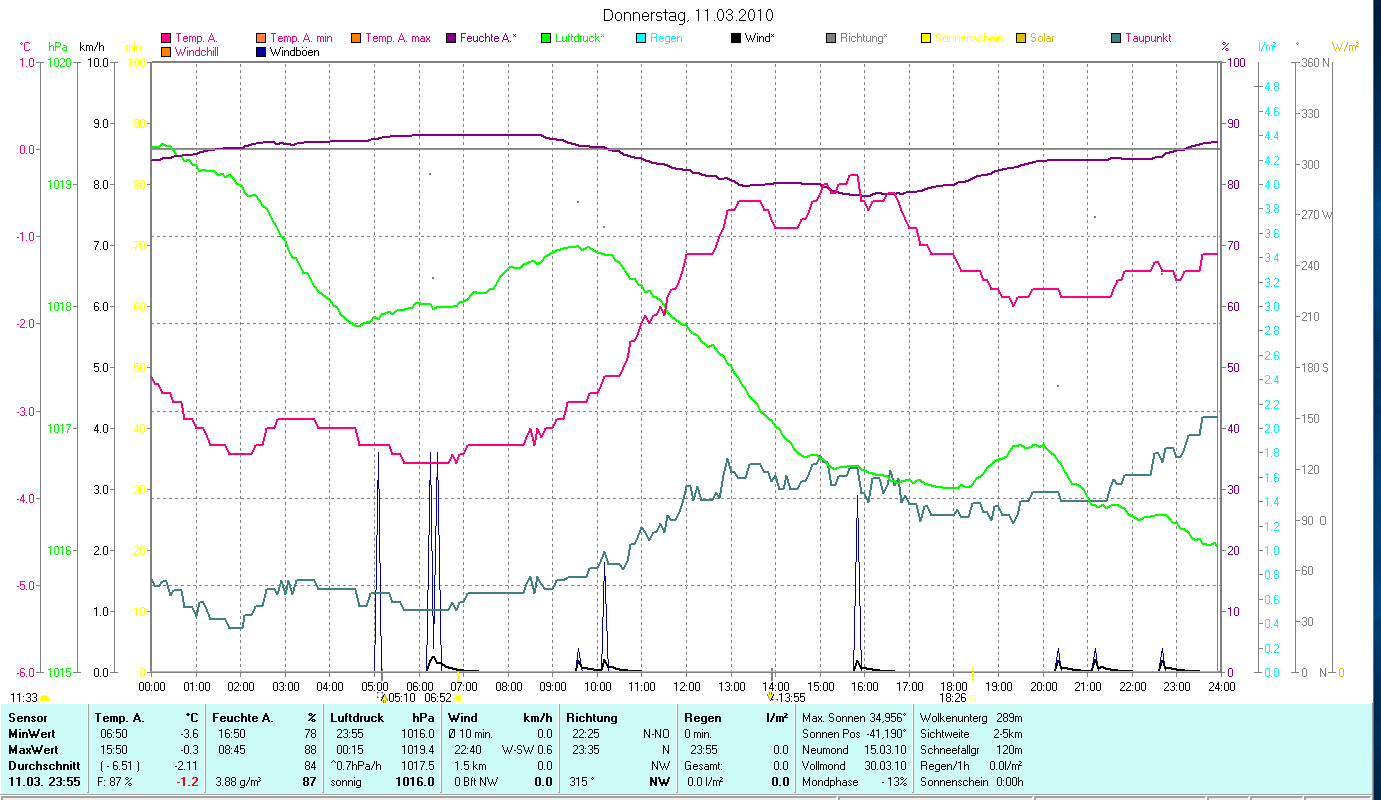
Task: Click the MaxWert row label
Action: tap(33, 748)
